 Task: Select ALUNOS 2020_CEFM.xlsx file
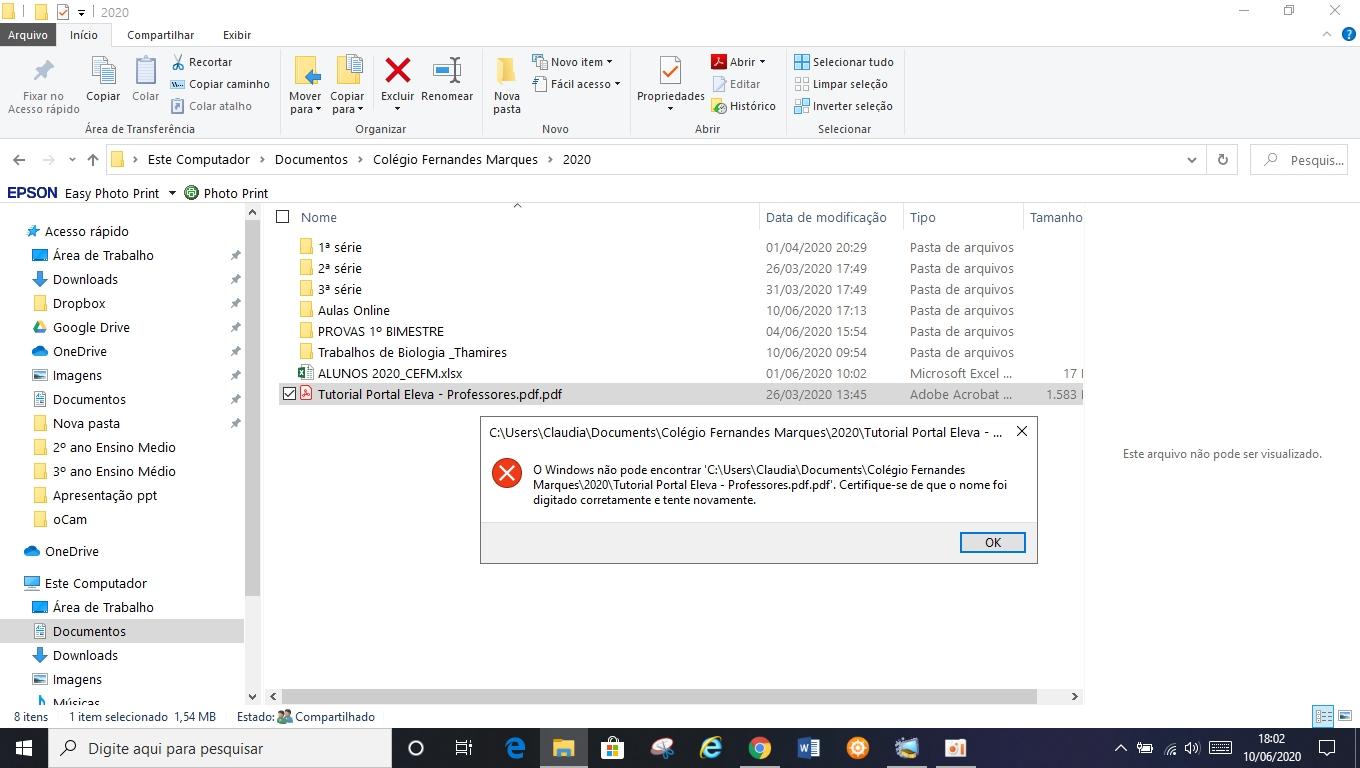coord(390,373)
